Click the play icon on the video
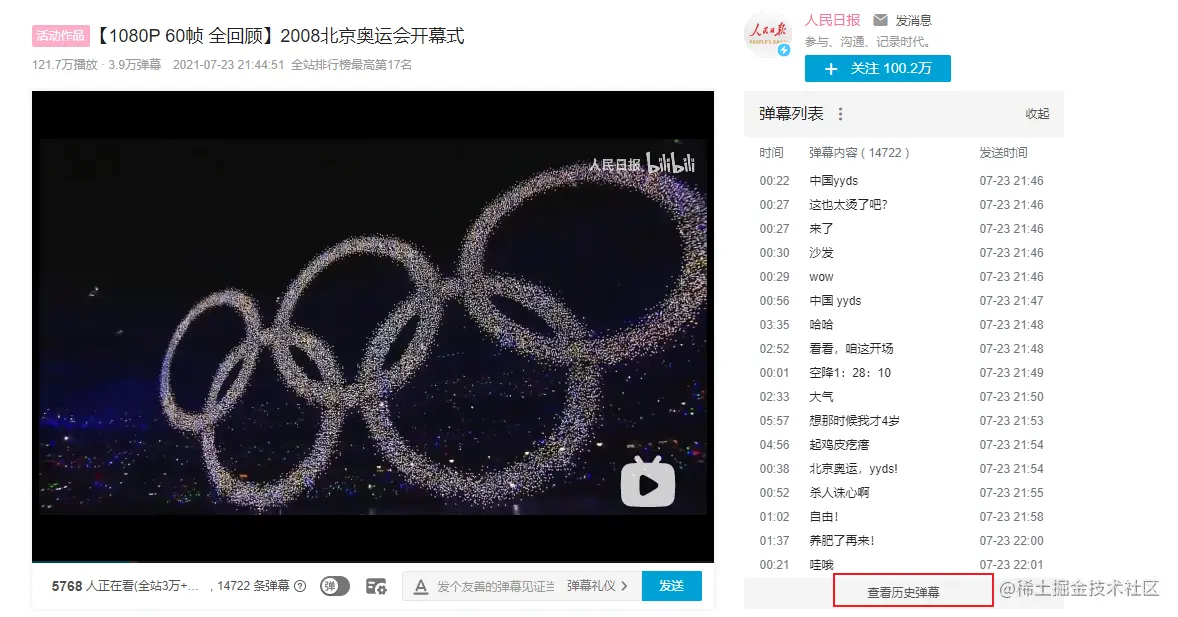1178x617 pixels. 648,482
